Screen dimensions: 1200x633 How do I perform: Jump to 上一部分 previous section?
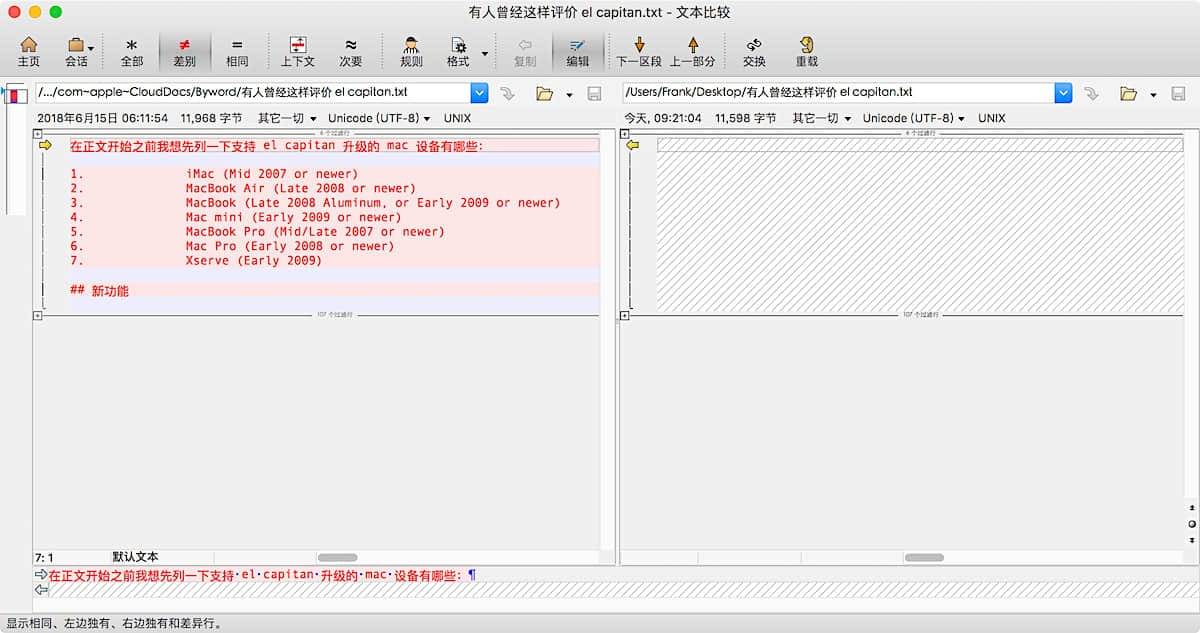click(x=692, y=52)
